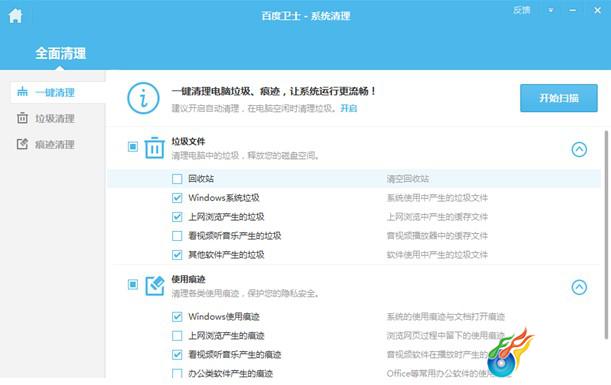
Task: Collapse the 垃圾文件 section
Action: [x=579, y=149]
